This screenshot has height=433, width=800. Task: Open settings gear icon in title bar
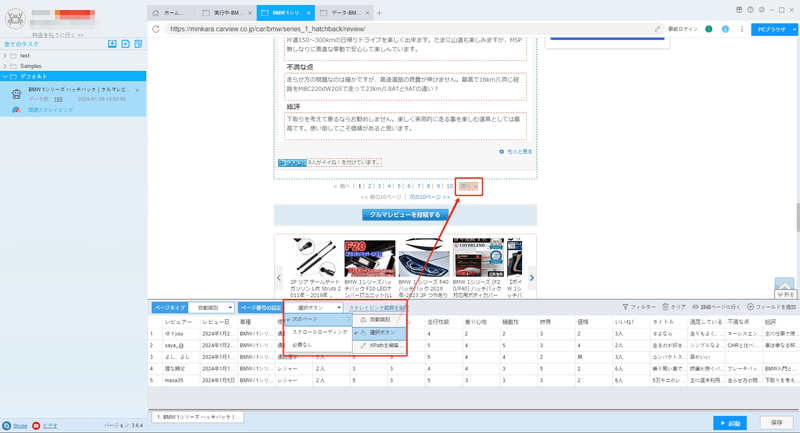click(761, 10)
